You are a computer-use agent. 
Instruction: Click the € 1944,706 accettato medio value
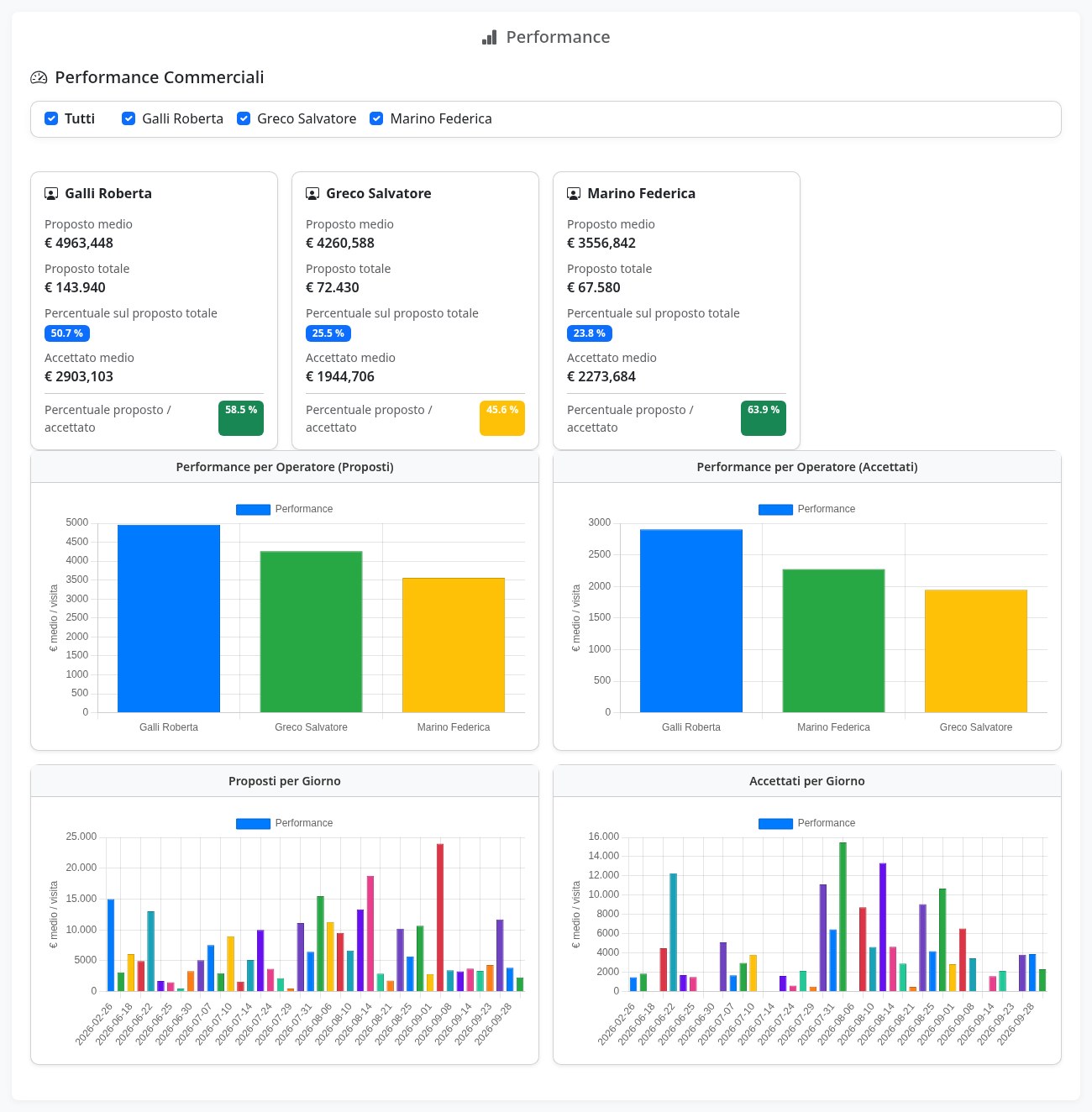tap(340, 376)
